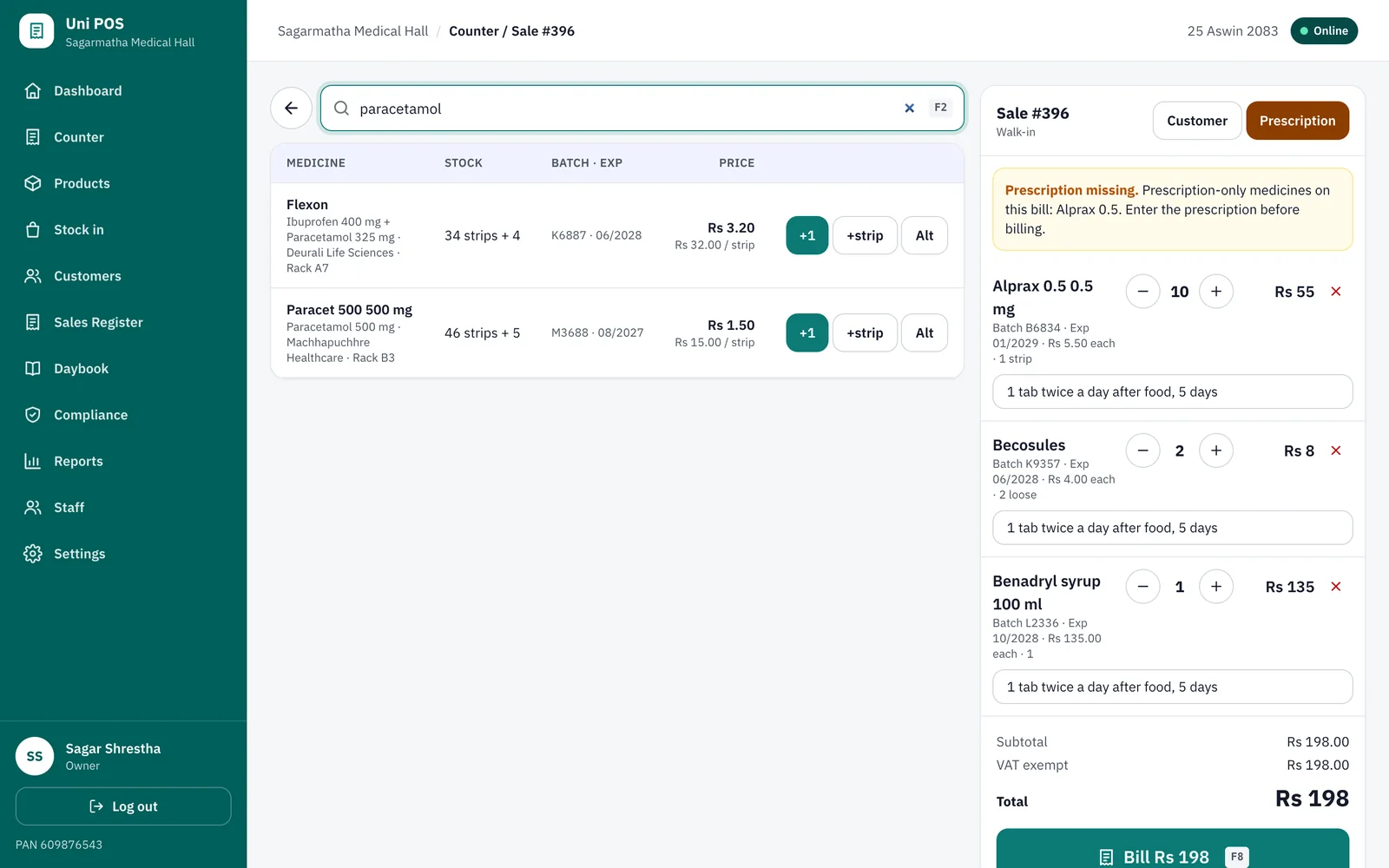Click the Settings gear icon
The height and width of the screenshot is (868, 1389).
[33, 554]
